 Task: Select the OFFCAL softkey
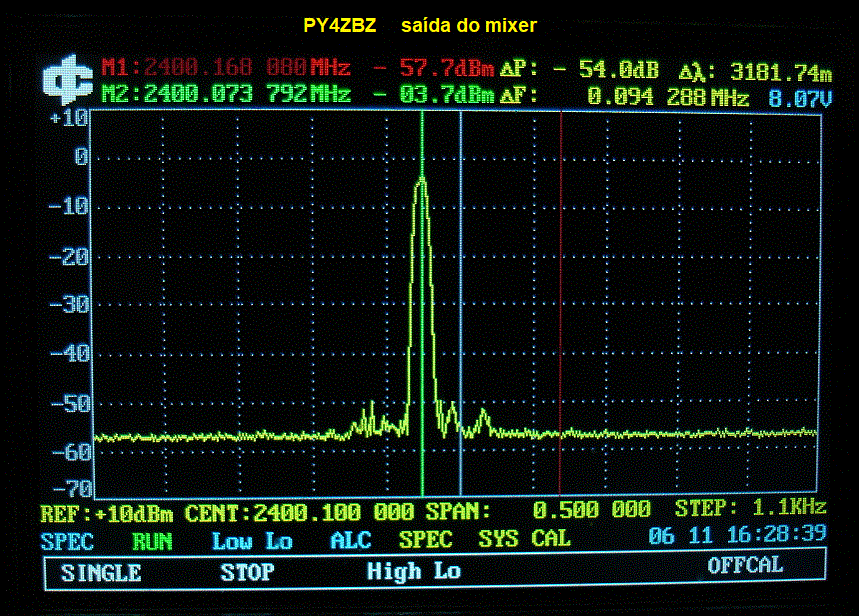745,565
